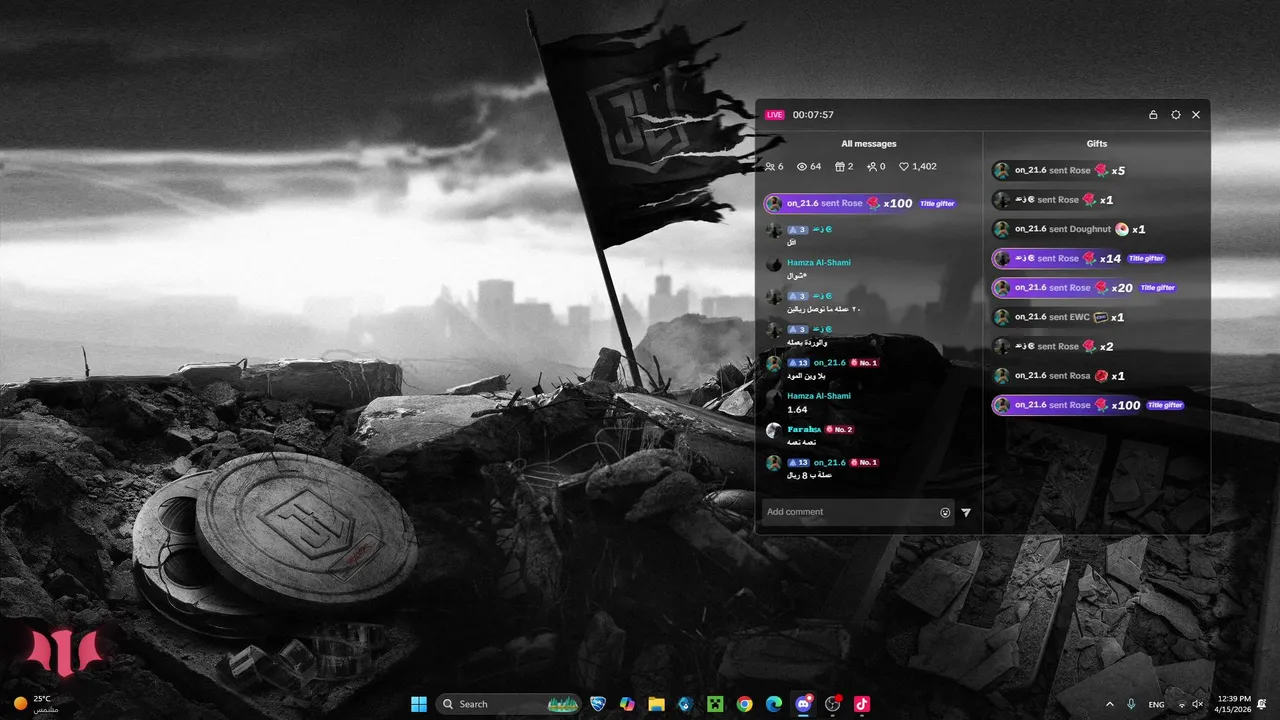Viewport: 1280px width, 720px height.
Task: Open Copilot from the taskbar
Action: 627,704
